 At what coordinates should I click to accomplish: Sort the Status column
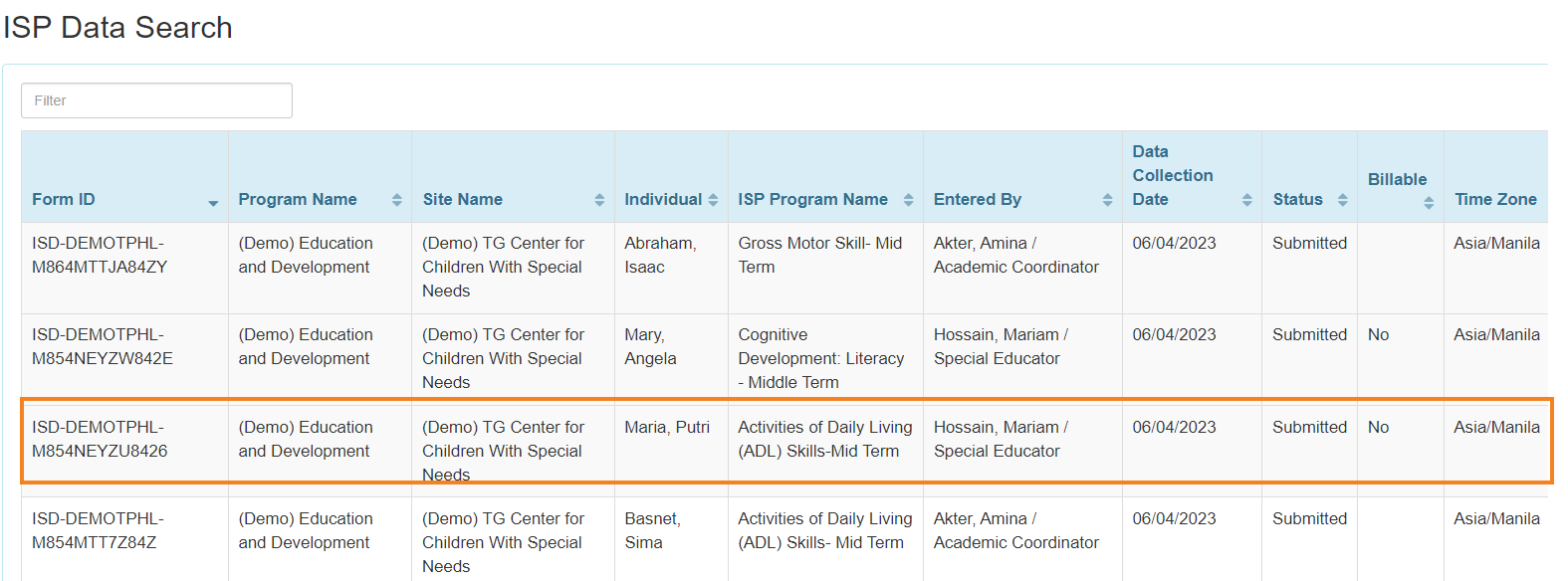point(1342,199)
